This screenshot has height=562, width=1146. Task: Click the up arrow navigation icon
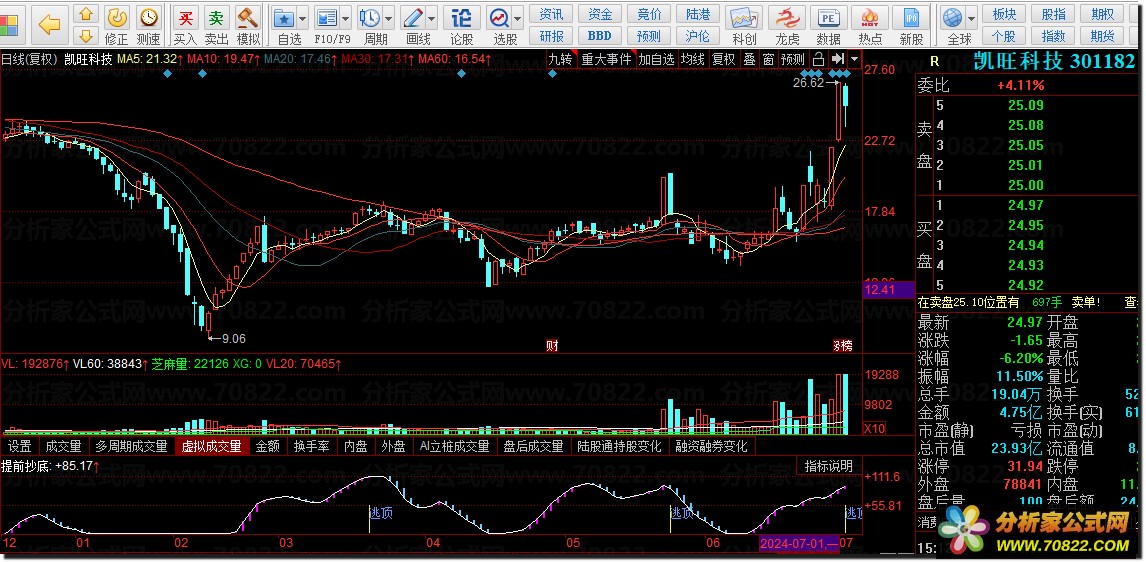tap(86, 14)
